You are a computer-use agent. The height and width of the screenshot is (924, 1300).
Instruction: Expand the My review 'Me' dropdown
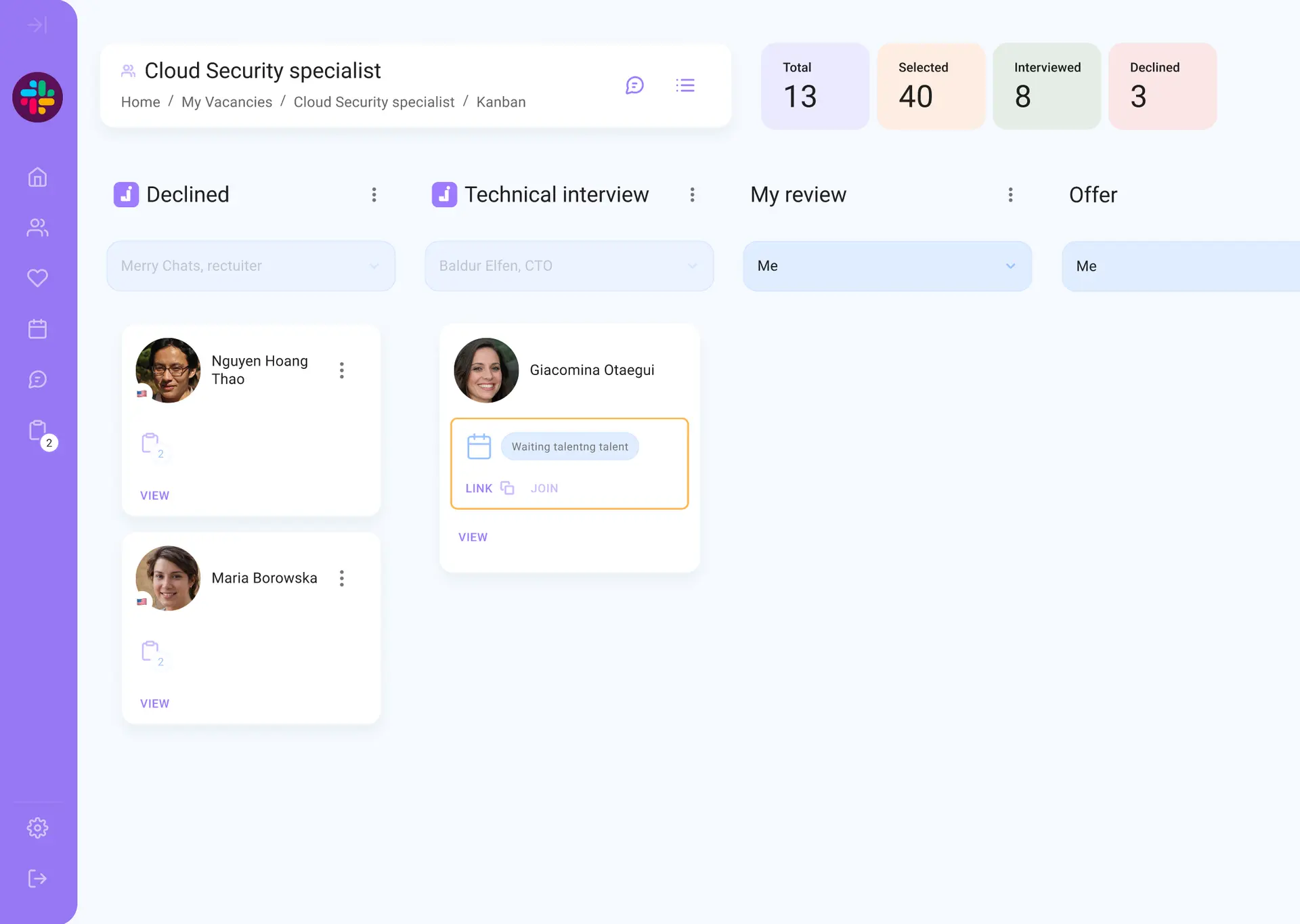(x=887, y=266)
